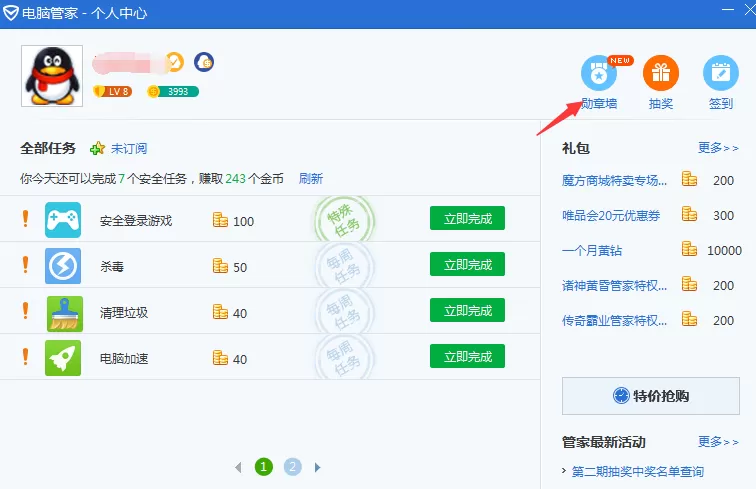
Task: Click 清理垃圾 task name
Action: pos(124,313)
